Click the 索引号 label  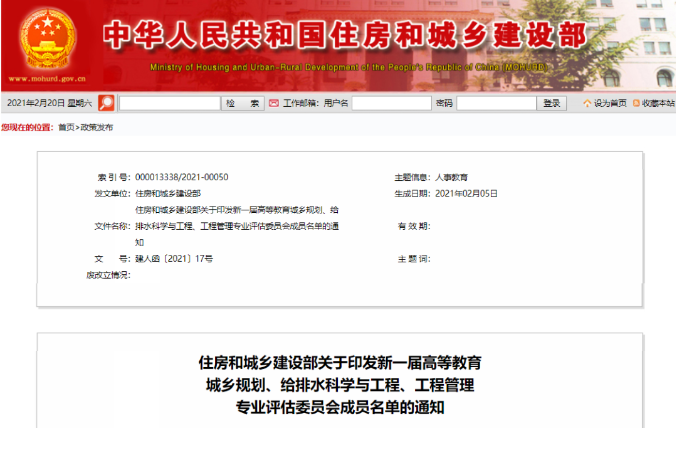coord(114,177)
